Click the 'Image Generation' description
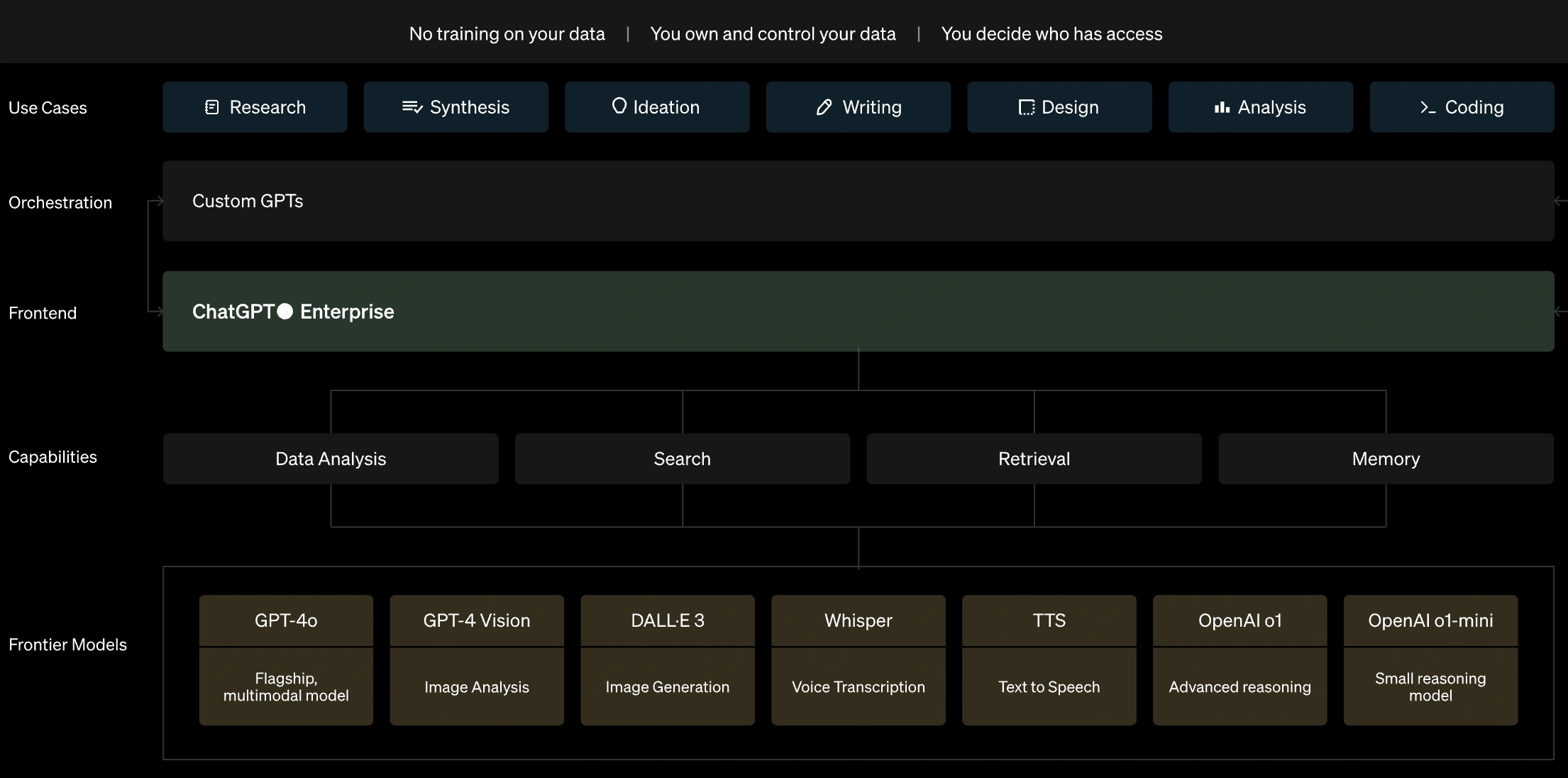The image size is (1568, 778). [668, 687]
